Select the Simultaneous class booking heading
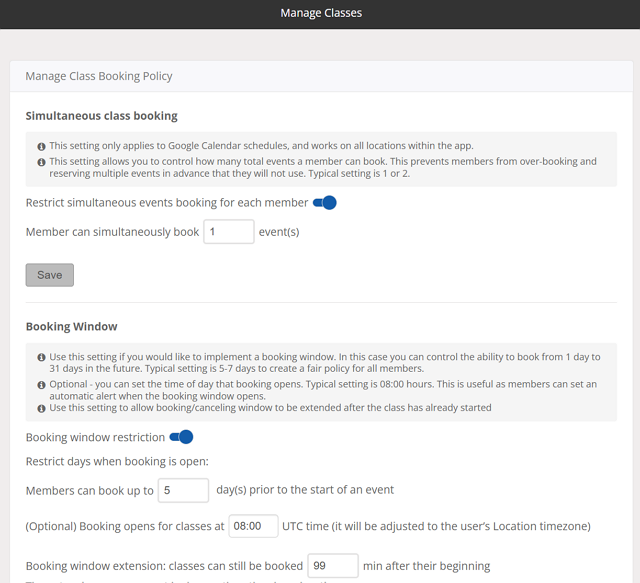 point(101,116)
